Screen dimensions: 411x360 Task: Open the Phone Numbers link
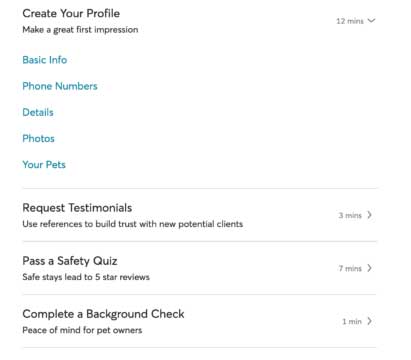tap(60, 86)
